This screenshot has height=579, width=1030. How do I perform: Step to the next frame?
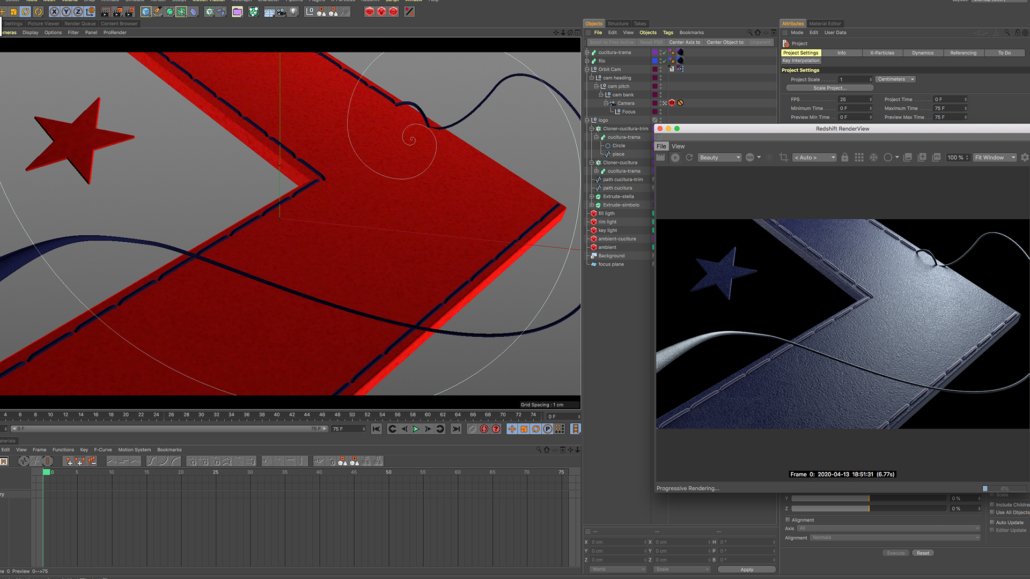tap(428, 429)
